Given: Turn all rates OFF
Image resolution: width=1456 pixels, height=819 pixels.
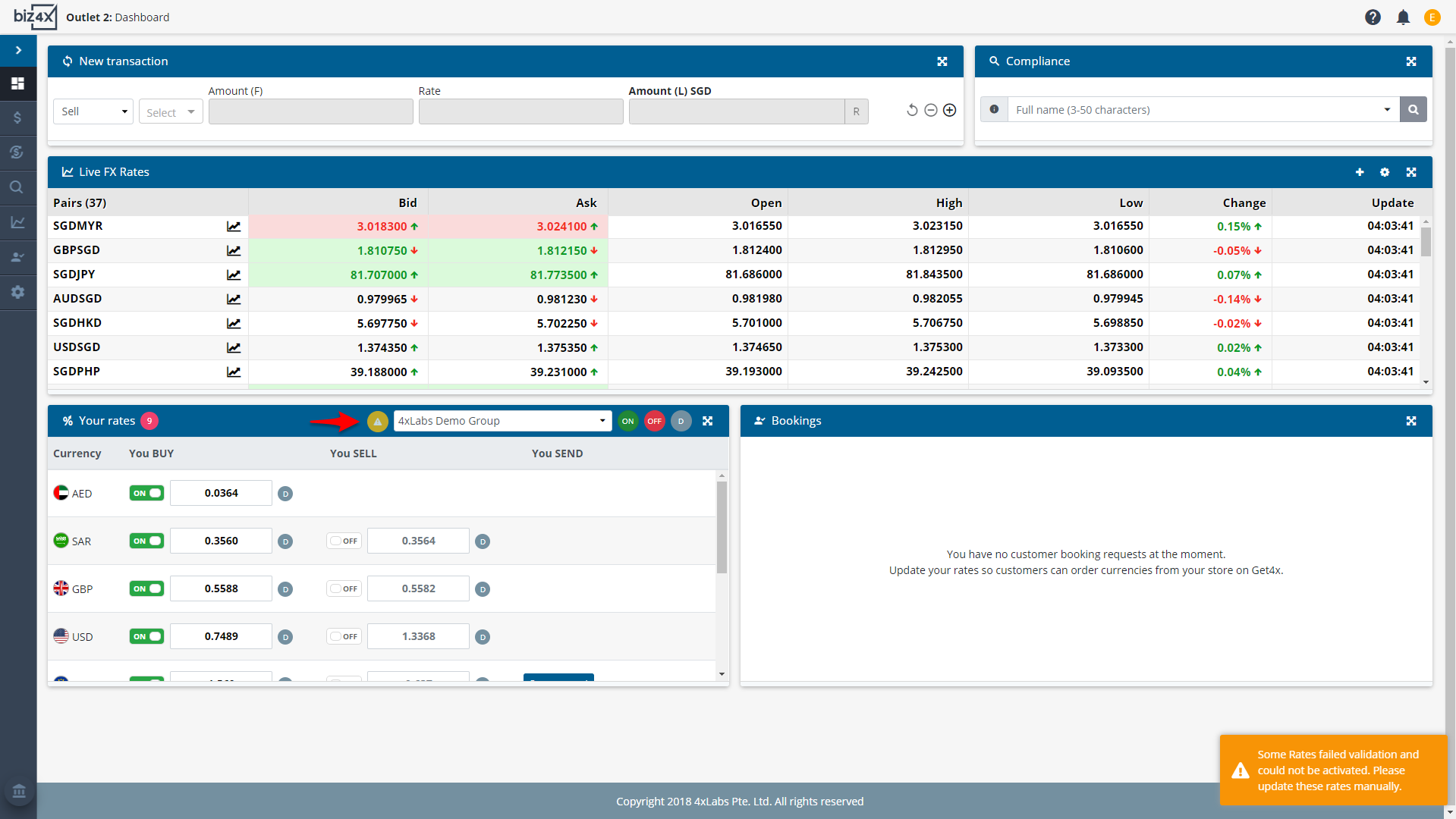Looking at the screenshot, I should (x=655, y=421).
